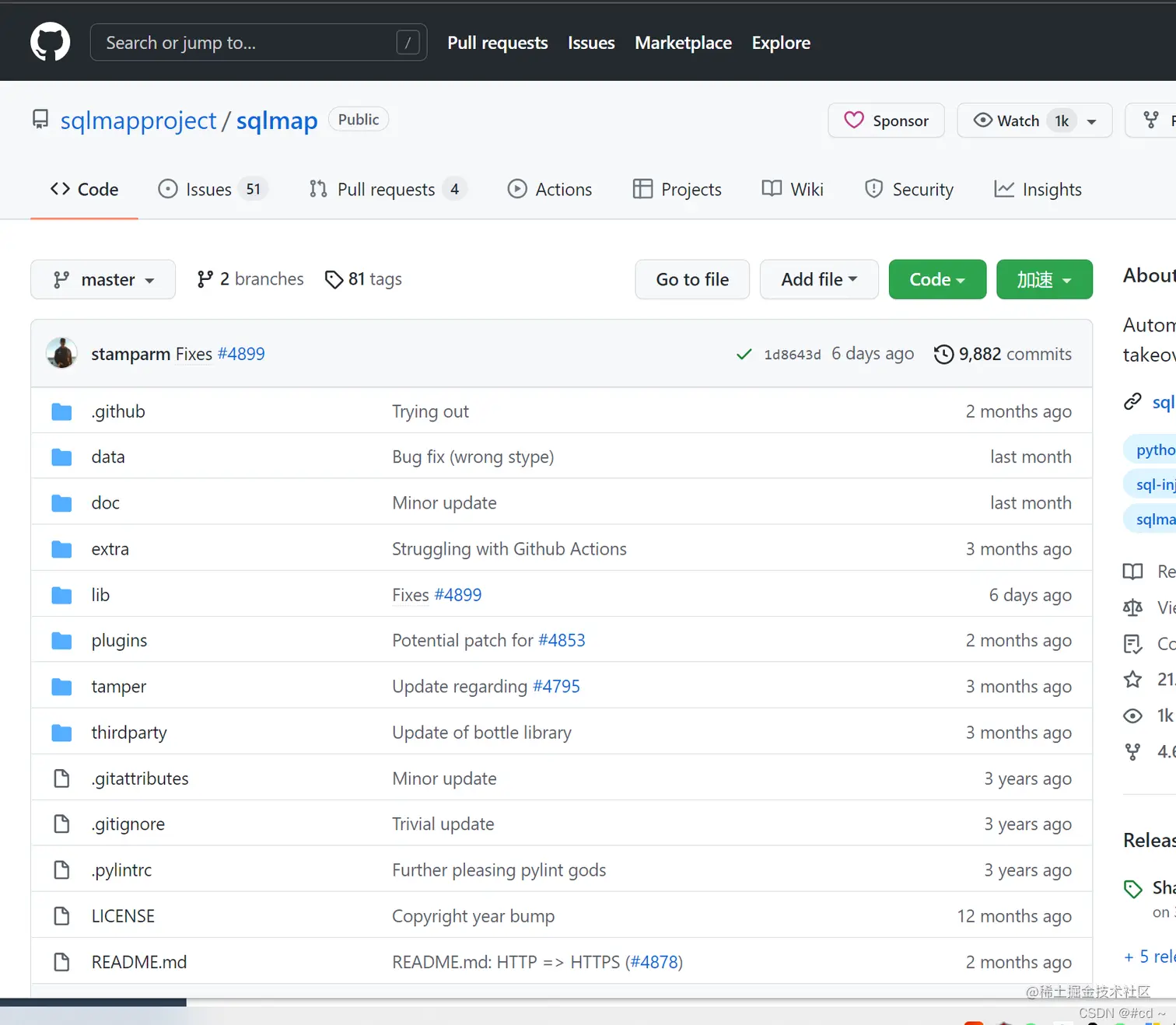Click the file icon for .pylintrc

point(61,870)
